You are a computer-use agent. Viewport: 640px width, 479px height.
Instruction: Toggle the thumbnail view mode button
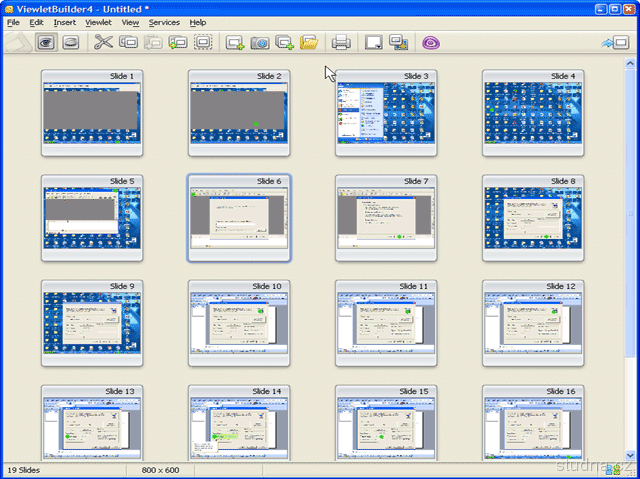[x=46, y=42]
